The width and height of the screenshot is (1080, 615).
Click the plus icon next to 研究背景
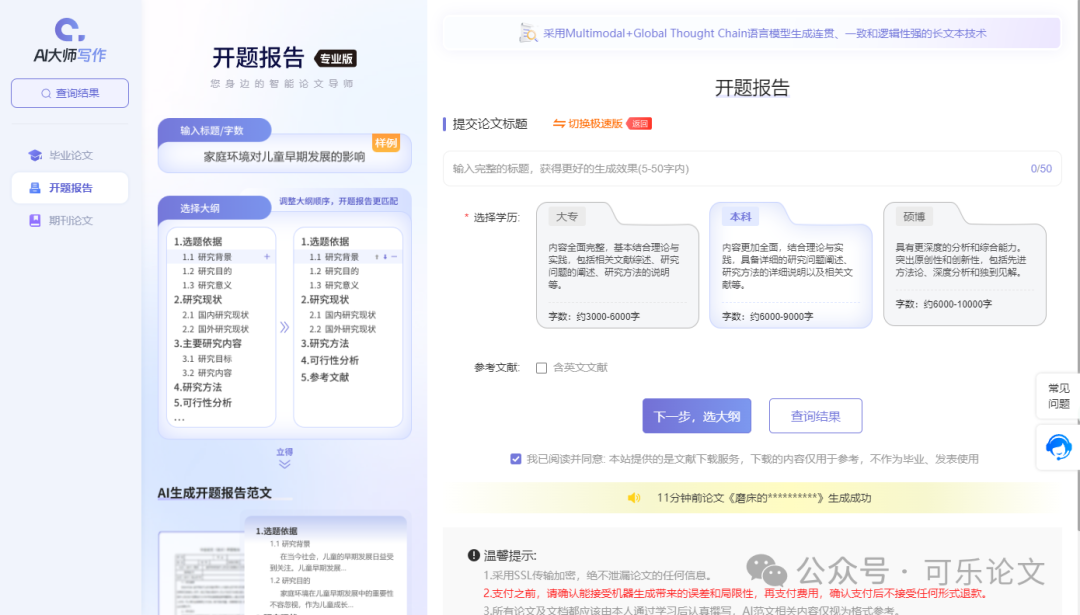click(x=267, y=257)
